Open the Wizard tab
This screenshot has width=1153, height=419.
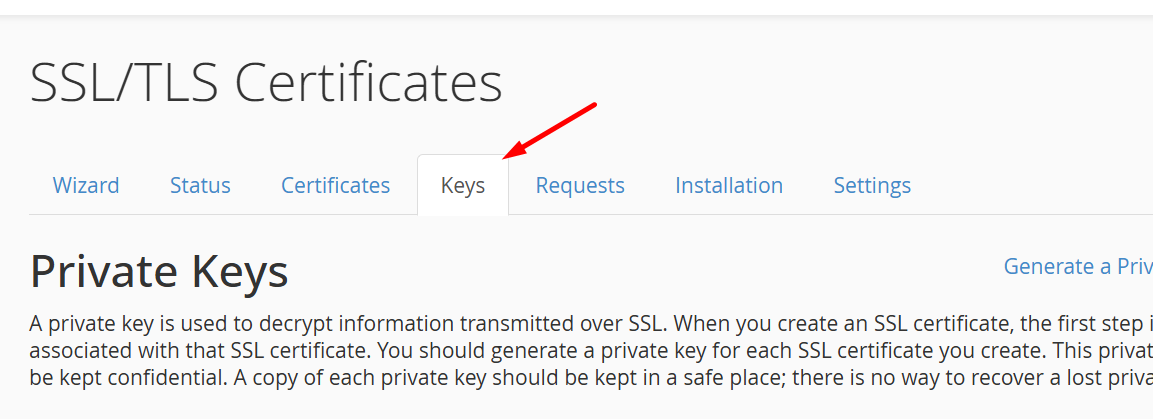(86, 185)
